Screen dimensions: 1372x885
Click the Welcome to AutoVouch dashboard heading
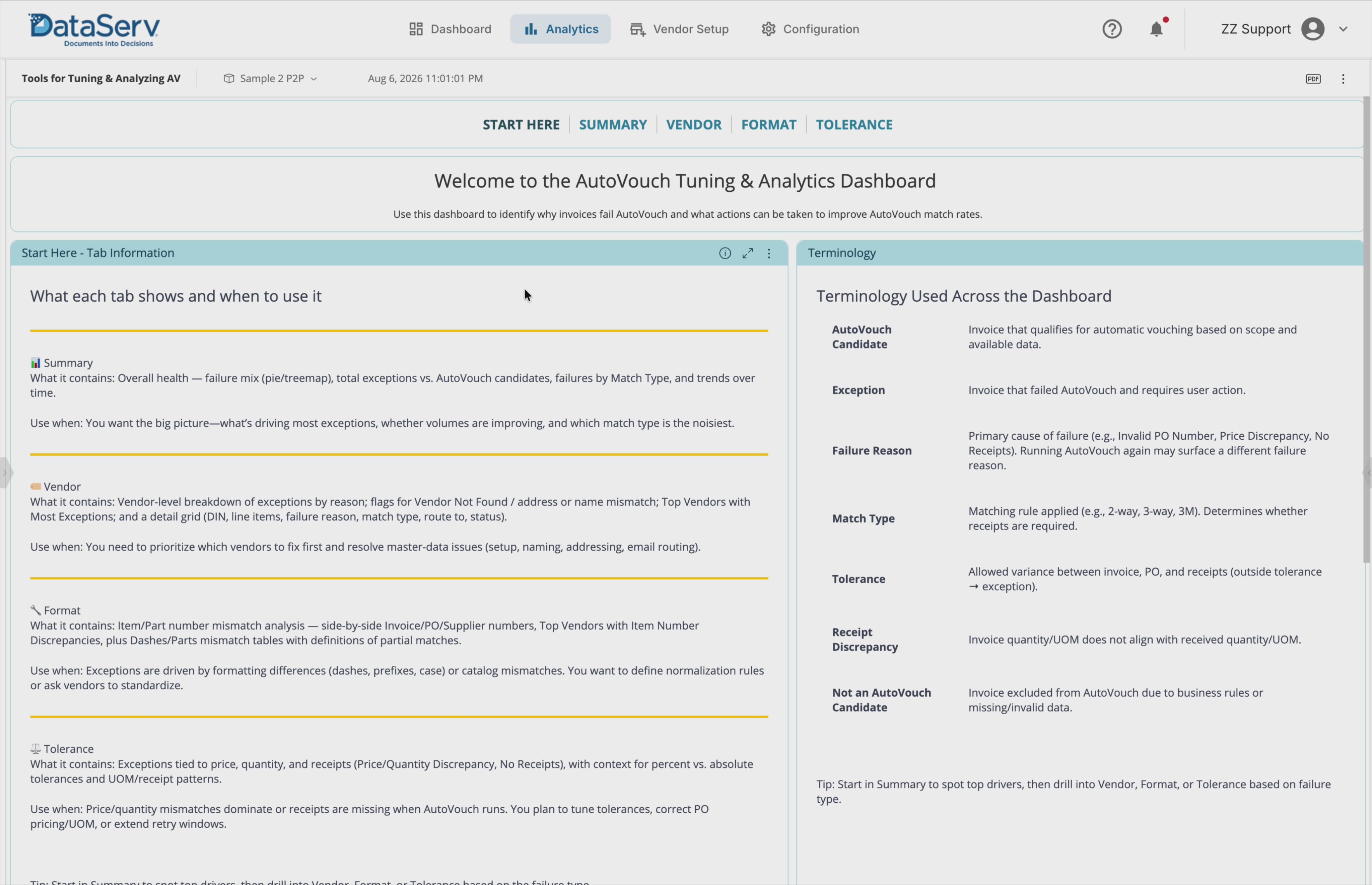[x=685, y=181]
